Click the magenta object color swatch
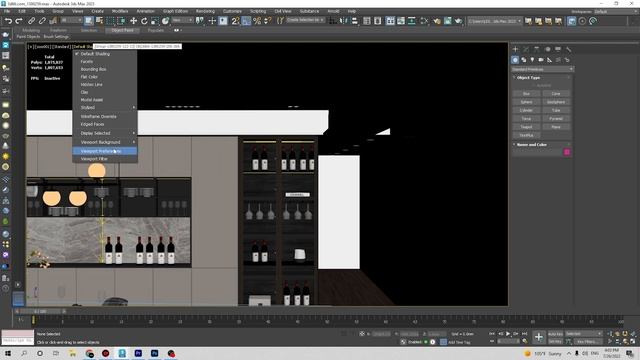640x360 pixels. (567, 152)
